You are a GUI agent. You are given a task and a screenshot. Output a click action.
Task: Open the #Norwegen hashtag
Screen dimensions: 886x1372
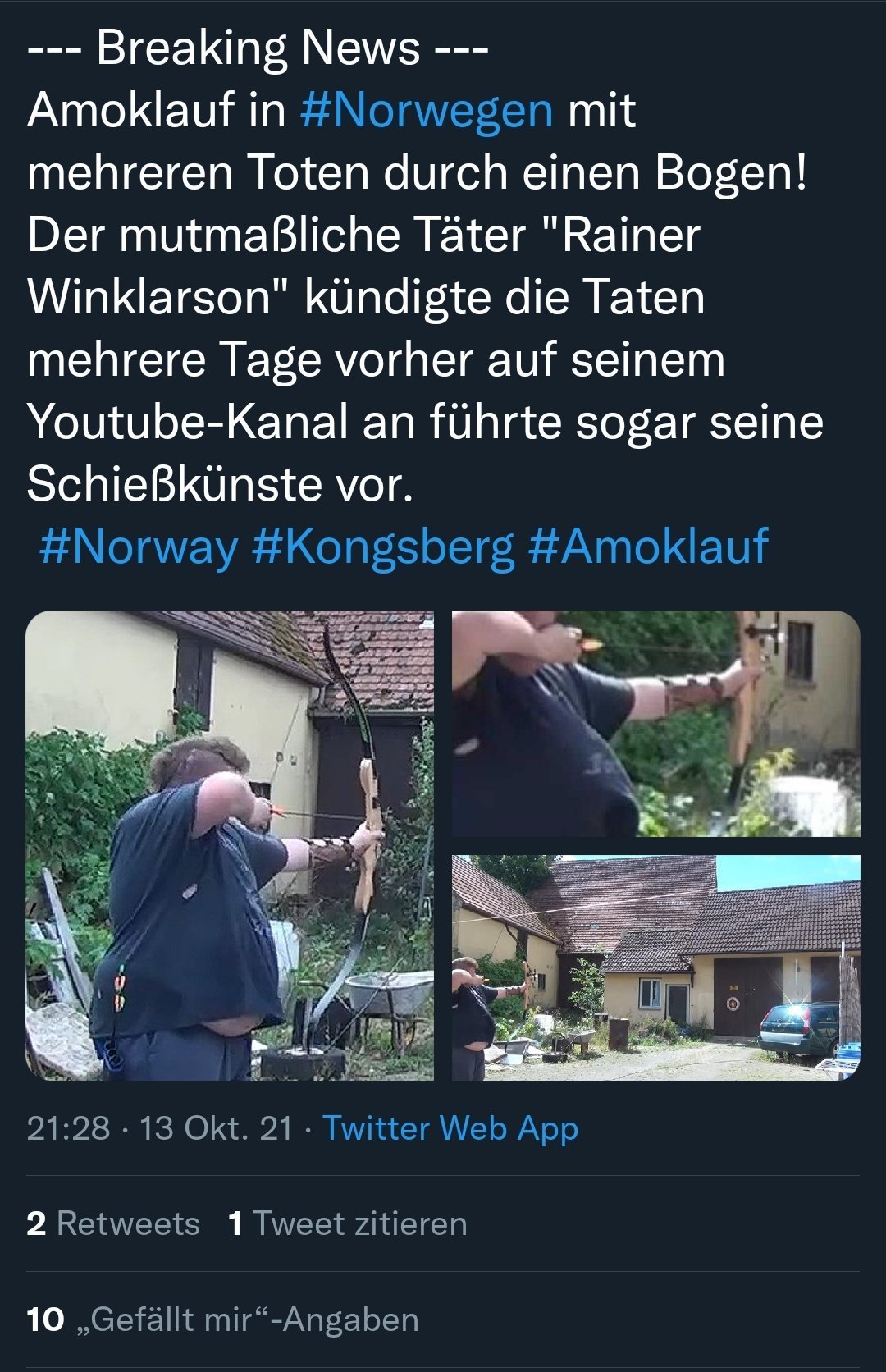coord(427,111)
